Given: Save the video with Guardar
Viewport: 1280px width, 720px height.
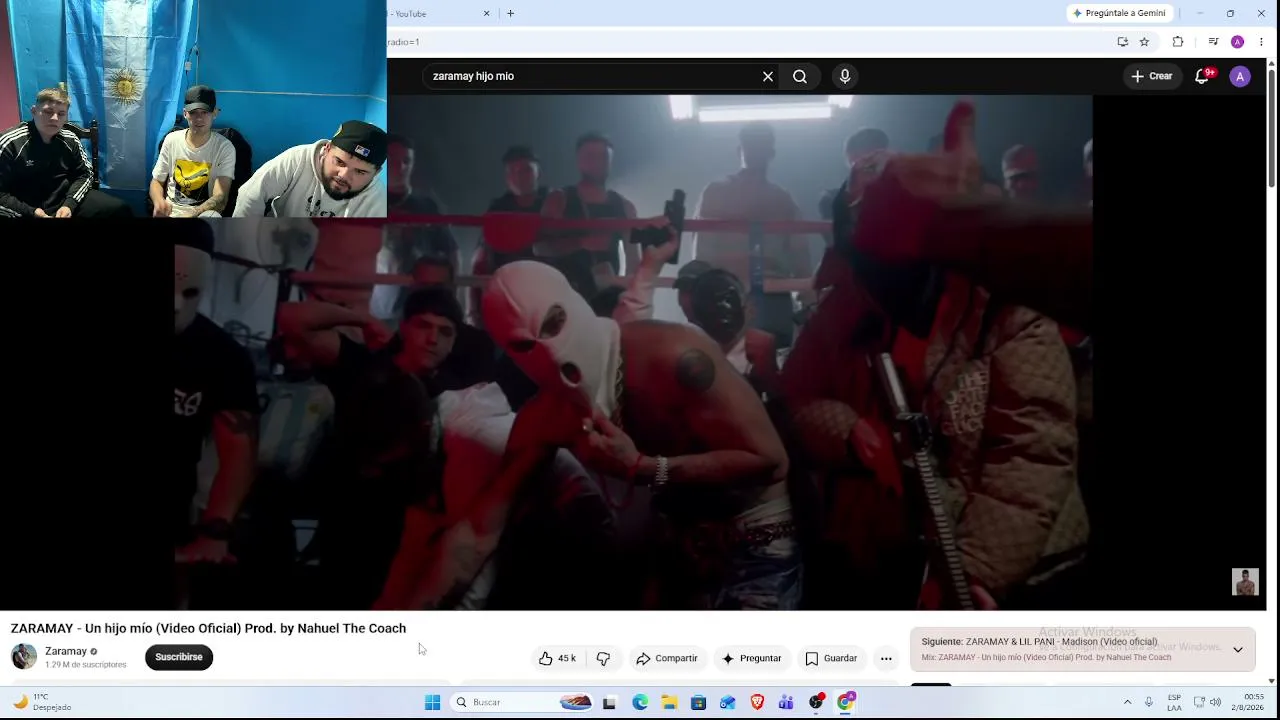Looking at the screenshot, I should [831, 658].
